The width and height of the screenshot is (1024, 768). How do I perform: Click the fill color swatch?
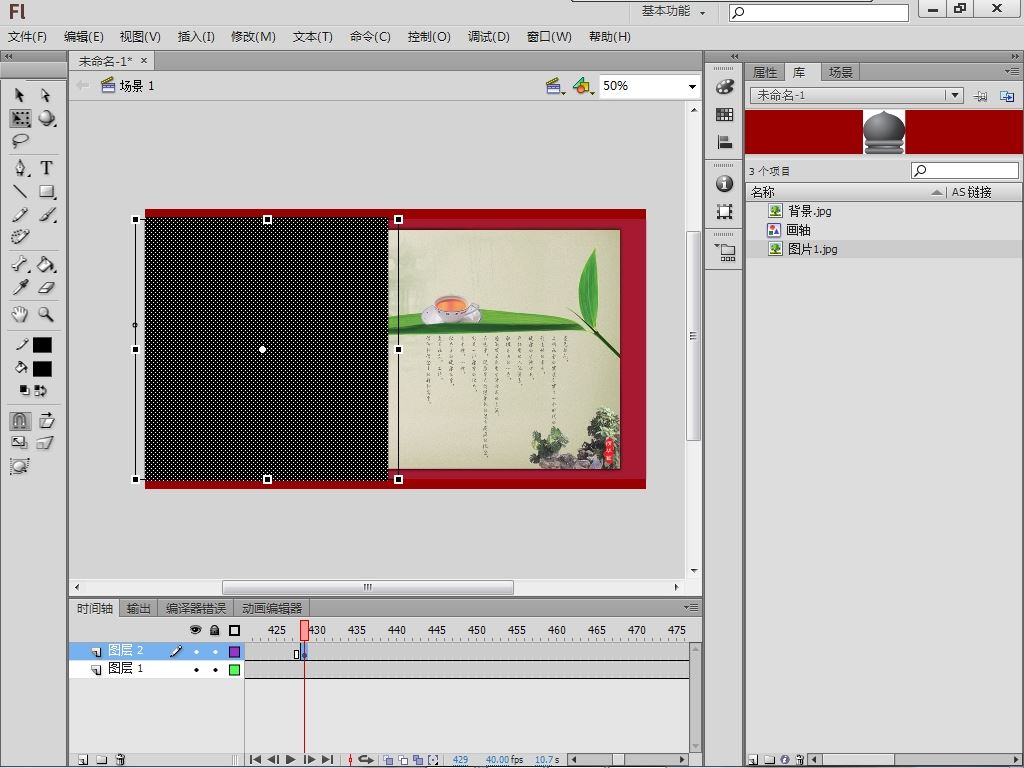42,369
